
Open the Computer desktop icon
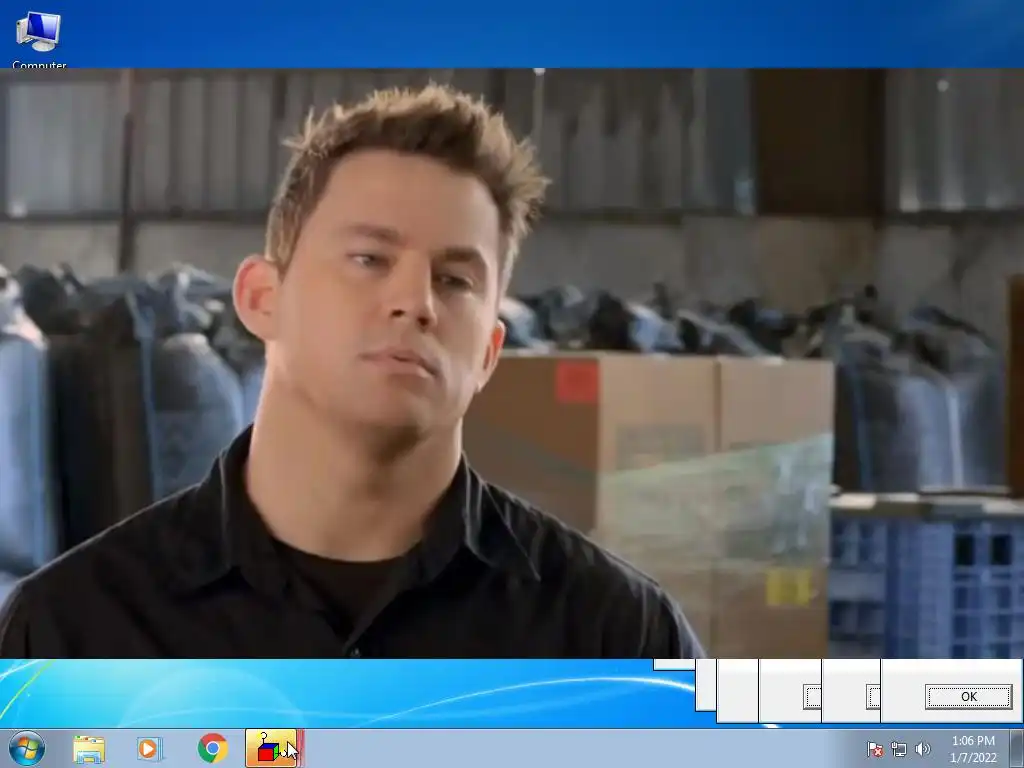click(39, 38)
